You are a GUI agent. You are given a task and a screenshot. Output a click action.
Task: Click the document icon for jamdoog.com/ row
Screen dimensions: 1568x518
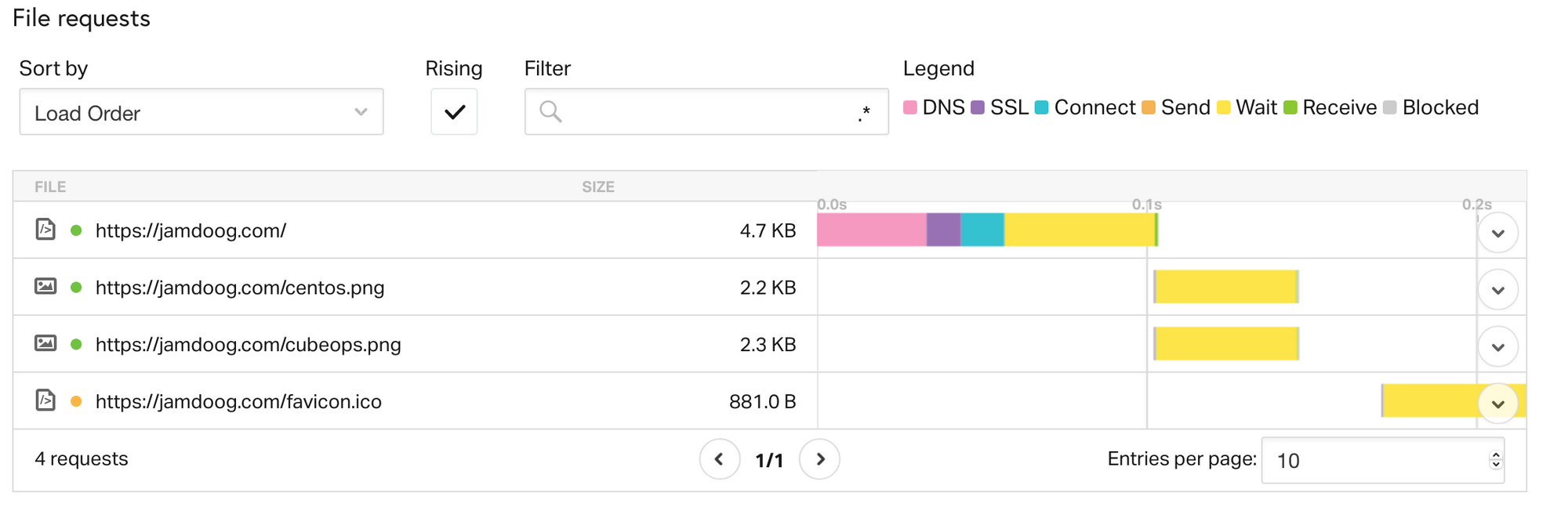coord(45,230)
